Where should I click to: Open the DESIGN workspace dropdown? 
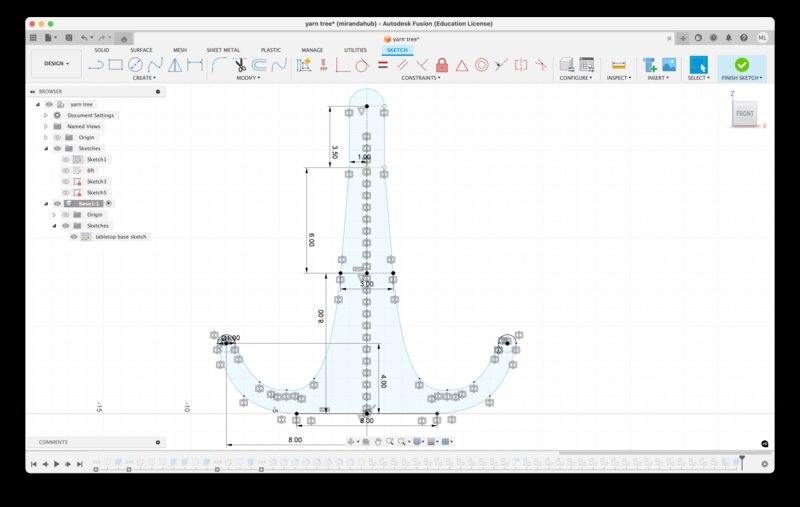[56, 63]
